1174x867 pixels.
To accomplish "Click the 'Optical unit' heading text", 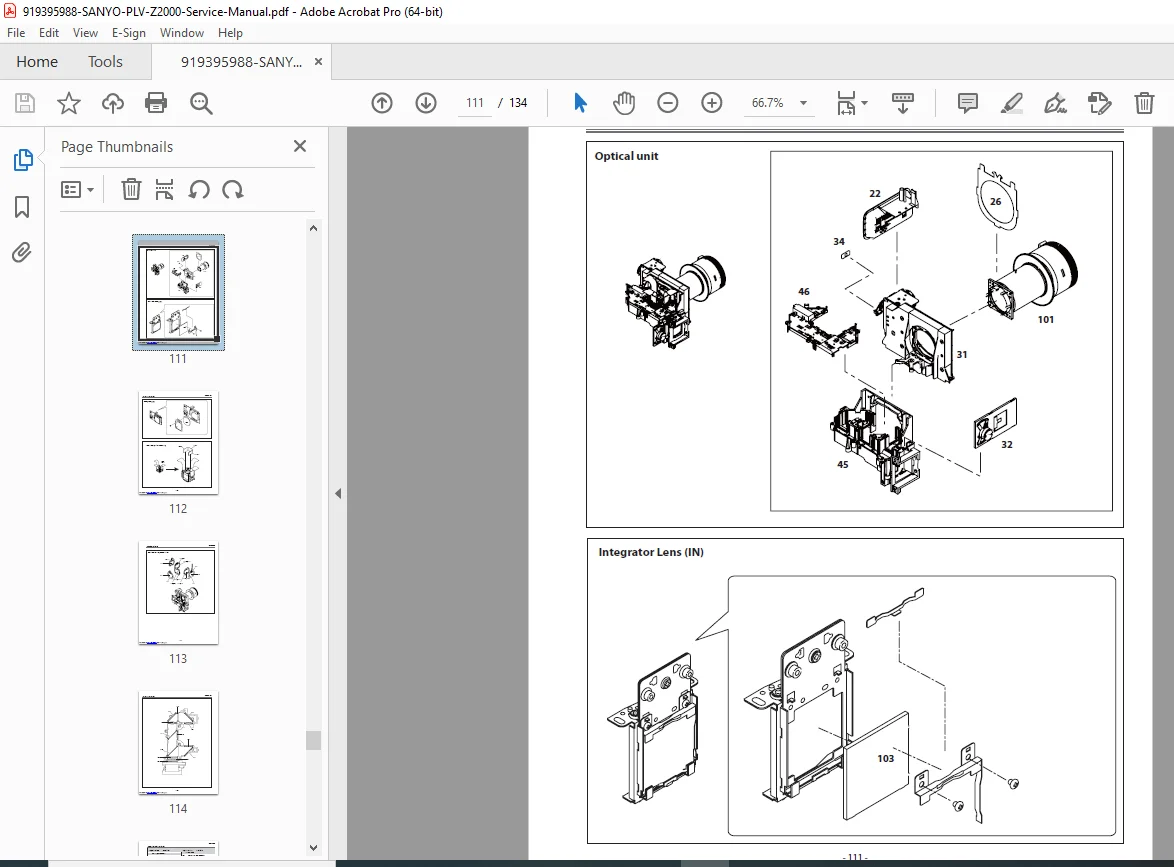I will click(x=626, y=156).
